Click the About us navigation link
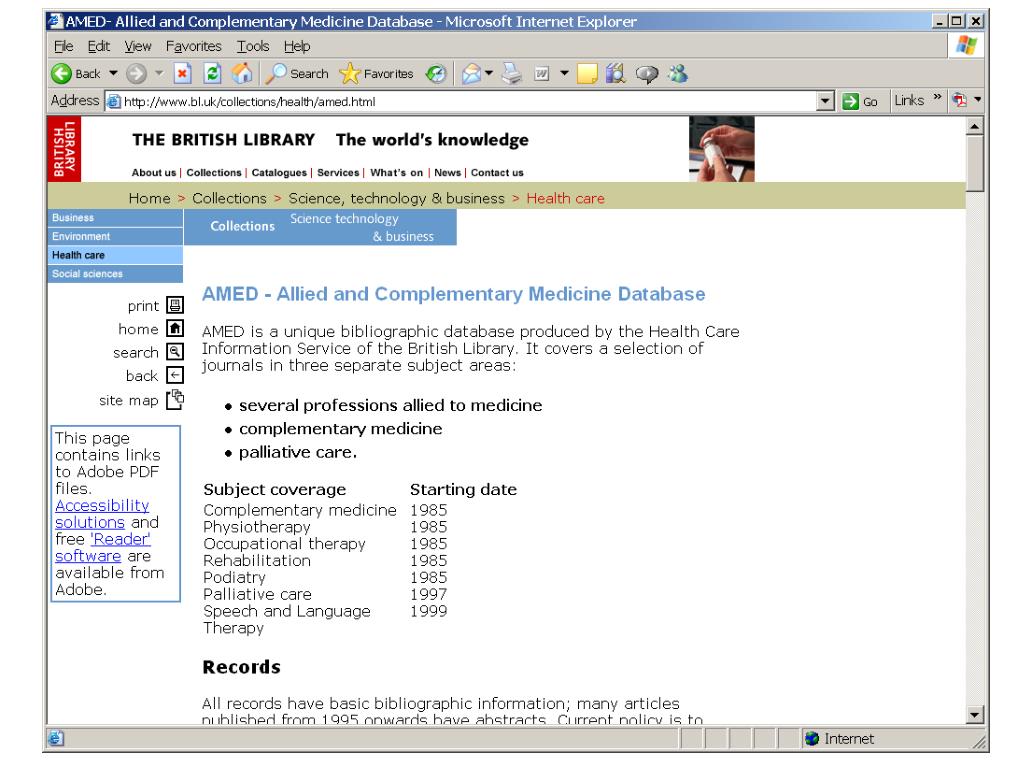The image size is (1024, 768). [153, 173]
